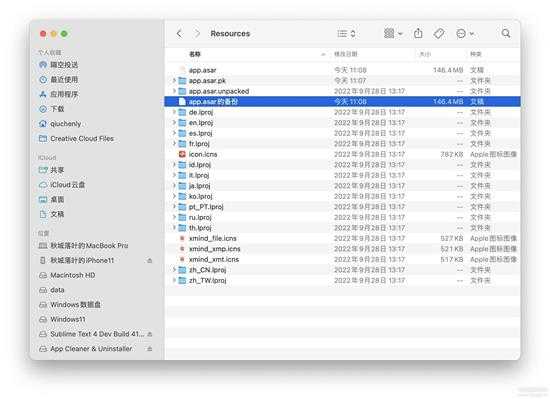
Task: Select the id.lproj folder row
Action: (x=342, y=165)
